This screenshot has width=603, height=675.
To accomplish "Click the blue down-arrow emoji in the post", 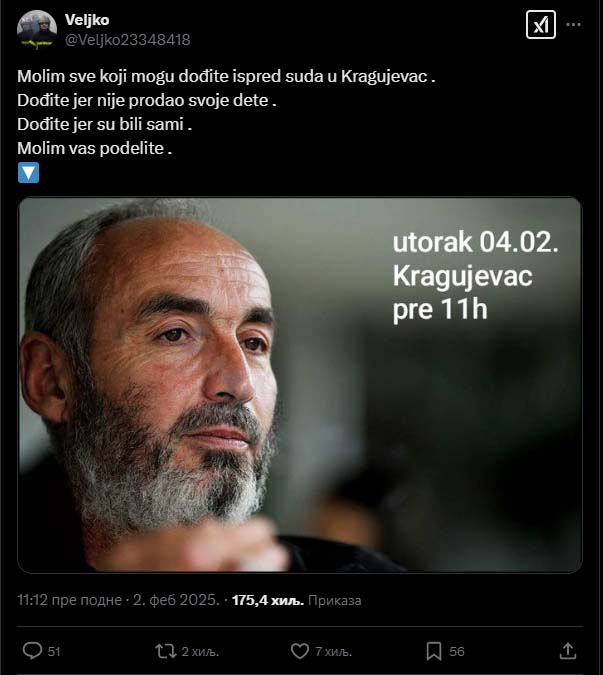I will click(x=28, y=173).
